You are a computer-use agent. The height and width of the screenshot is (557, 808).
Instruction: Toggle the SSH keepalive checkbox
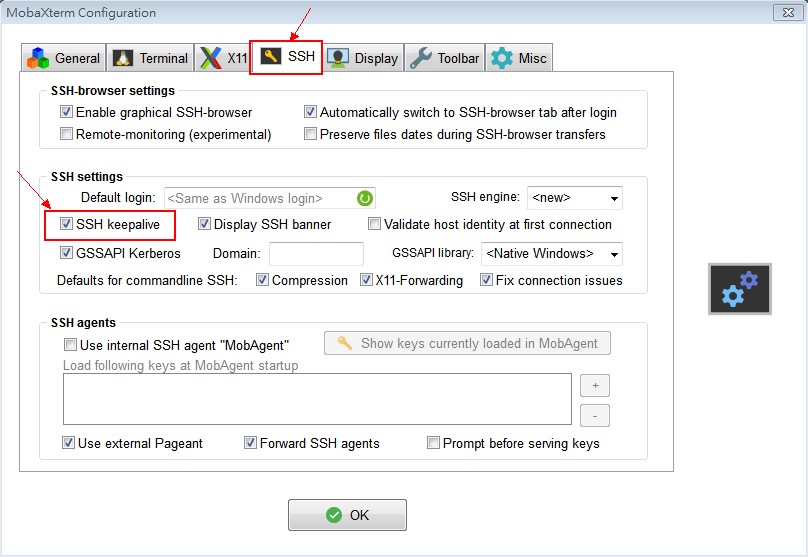click(x=66, y=224)
